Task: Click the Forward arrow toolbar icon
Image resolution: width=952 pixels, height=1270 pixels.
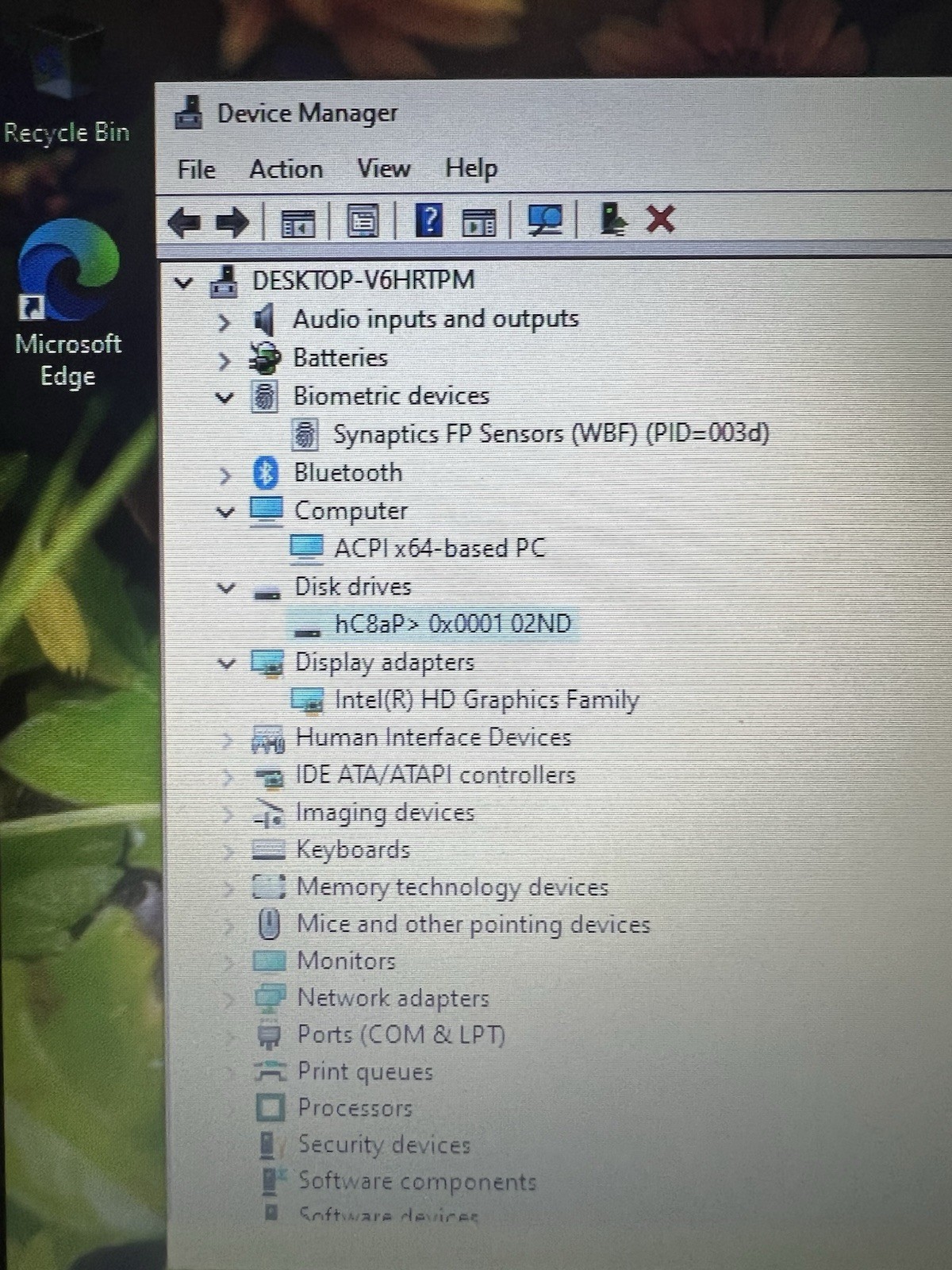Action: (x=232, y=222)
